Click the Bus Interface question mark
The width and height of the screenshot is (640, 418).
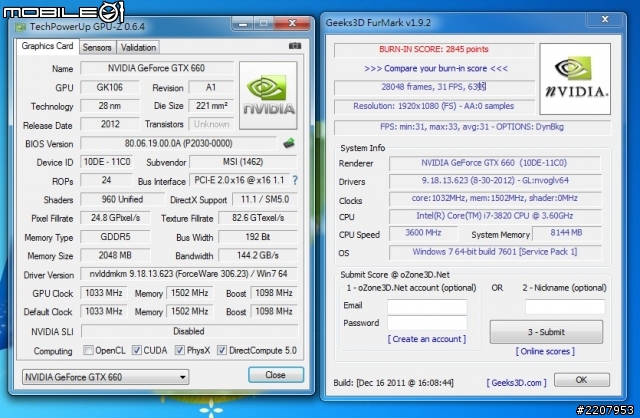pyautogui.click(x=295, y=180)
